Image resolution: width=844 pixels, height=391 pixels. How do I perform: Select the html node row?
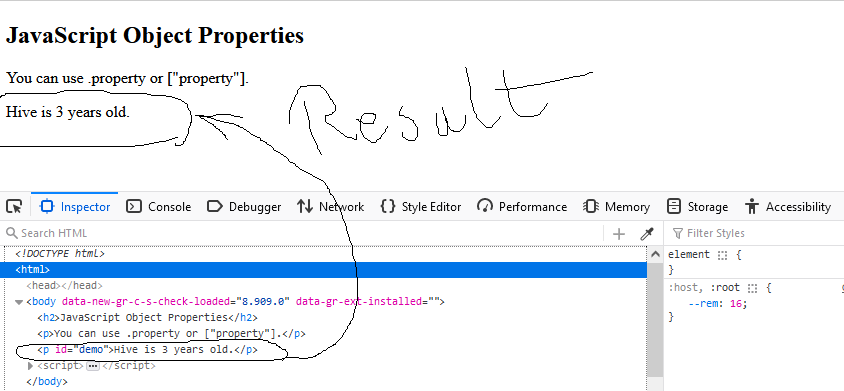coord(323,269)
